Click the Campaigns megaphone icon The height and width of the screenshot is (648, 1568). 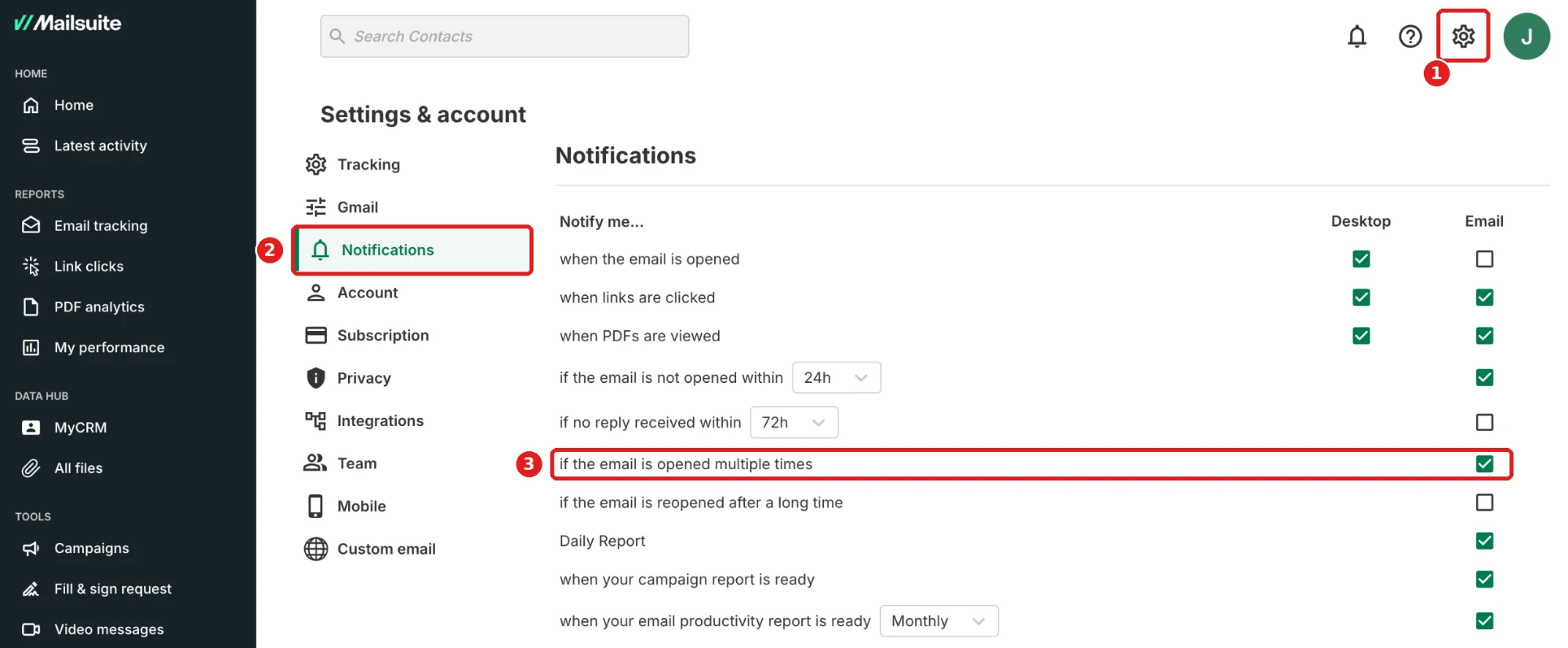click(x=31, y=548)
